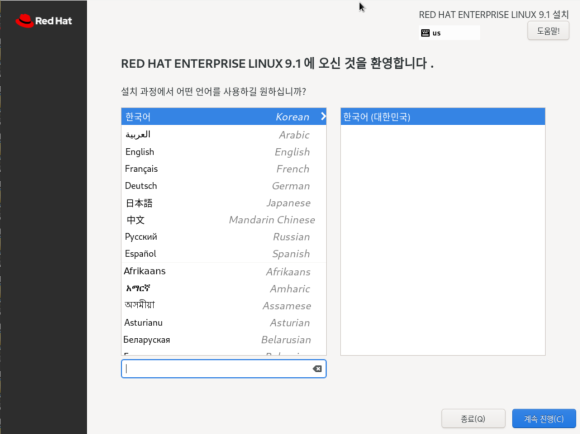580x434 pixels.
Task: Select Русский Russian language row
Action: [223, 237]
